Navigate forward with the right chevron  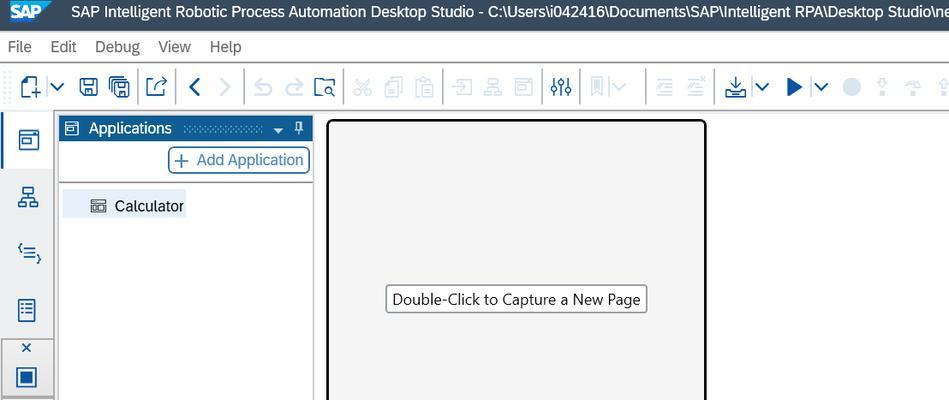coord(225,87)
